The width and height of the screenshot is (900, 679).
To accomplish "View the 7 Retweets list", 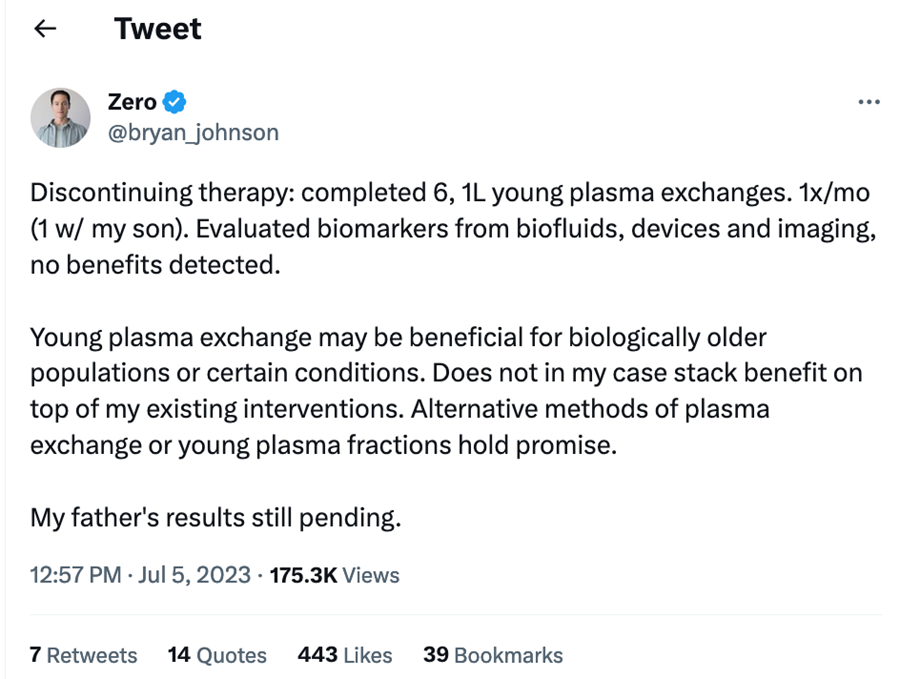I will [84, 655].
